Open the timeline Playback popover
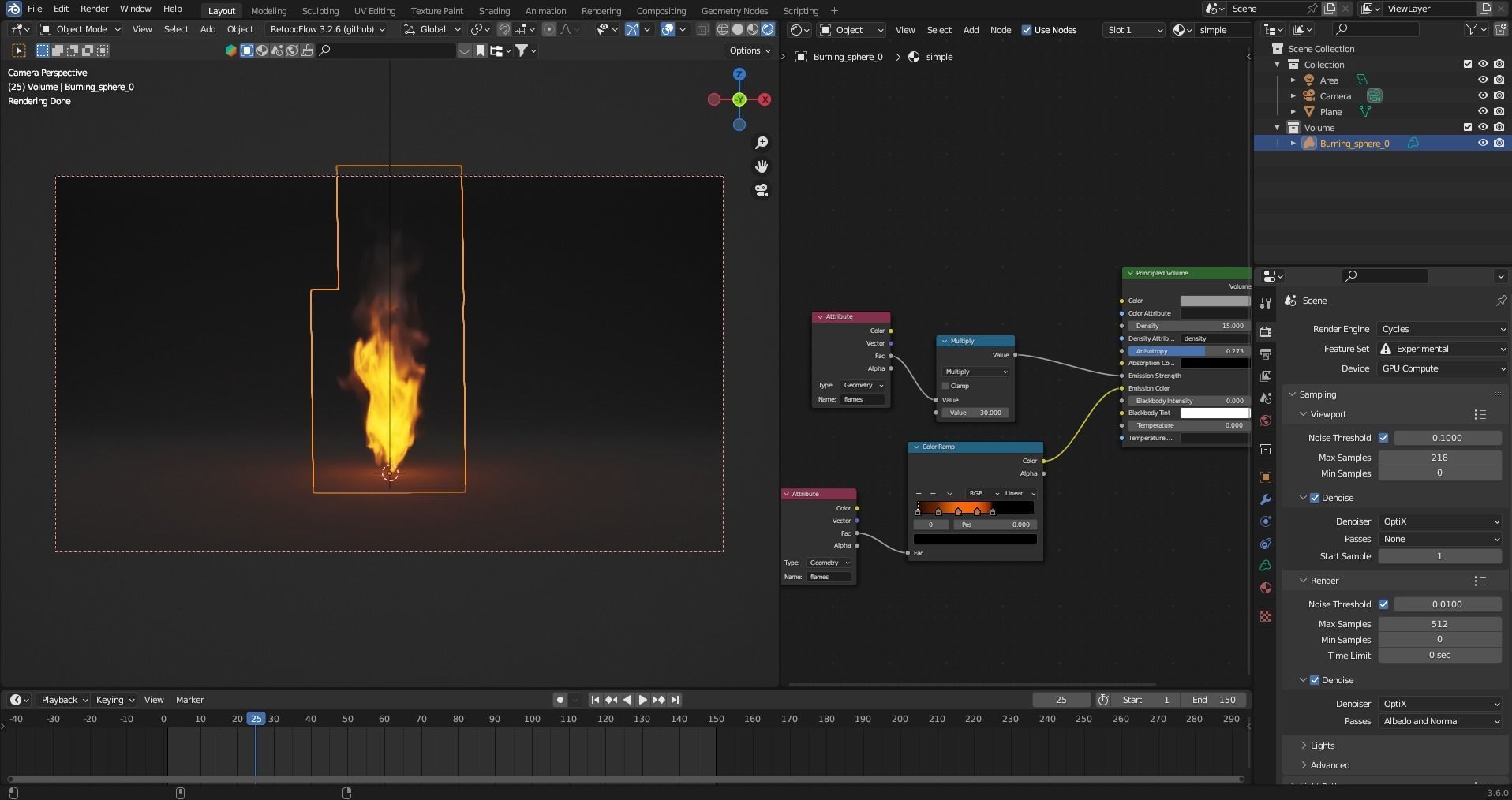 tap(64, 700)
